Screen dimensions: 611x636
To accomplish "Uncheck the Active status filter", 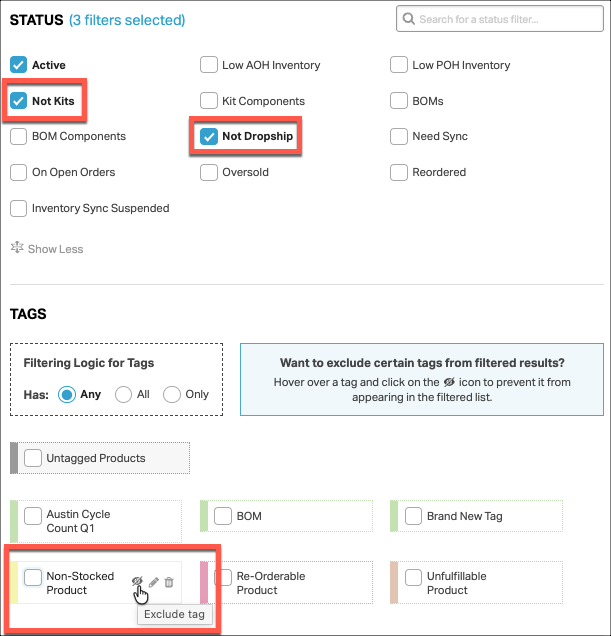I will [18, 64].
